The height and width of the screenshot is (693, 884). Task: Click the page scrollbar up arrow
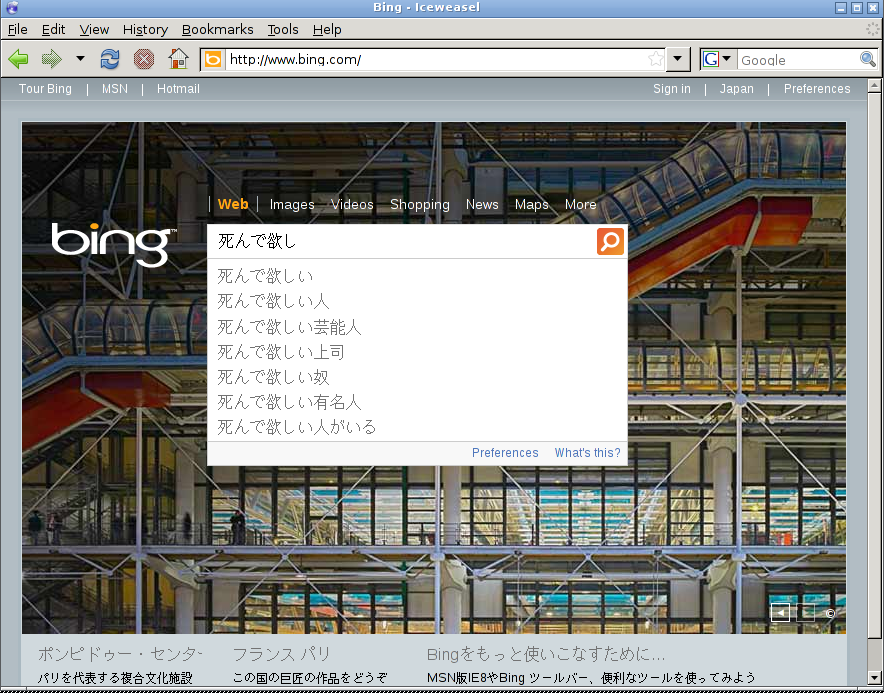tap(874, 86)
